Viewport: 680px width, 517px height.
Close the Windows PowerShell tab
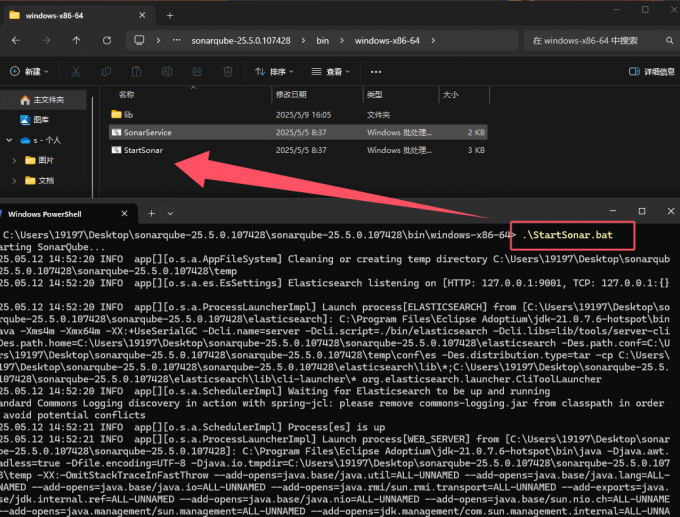click(124, 213)
